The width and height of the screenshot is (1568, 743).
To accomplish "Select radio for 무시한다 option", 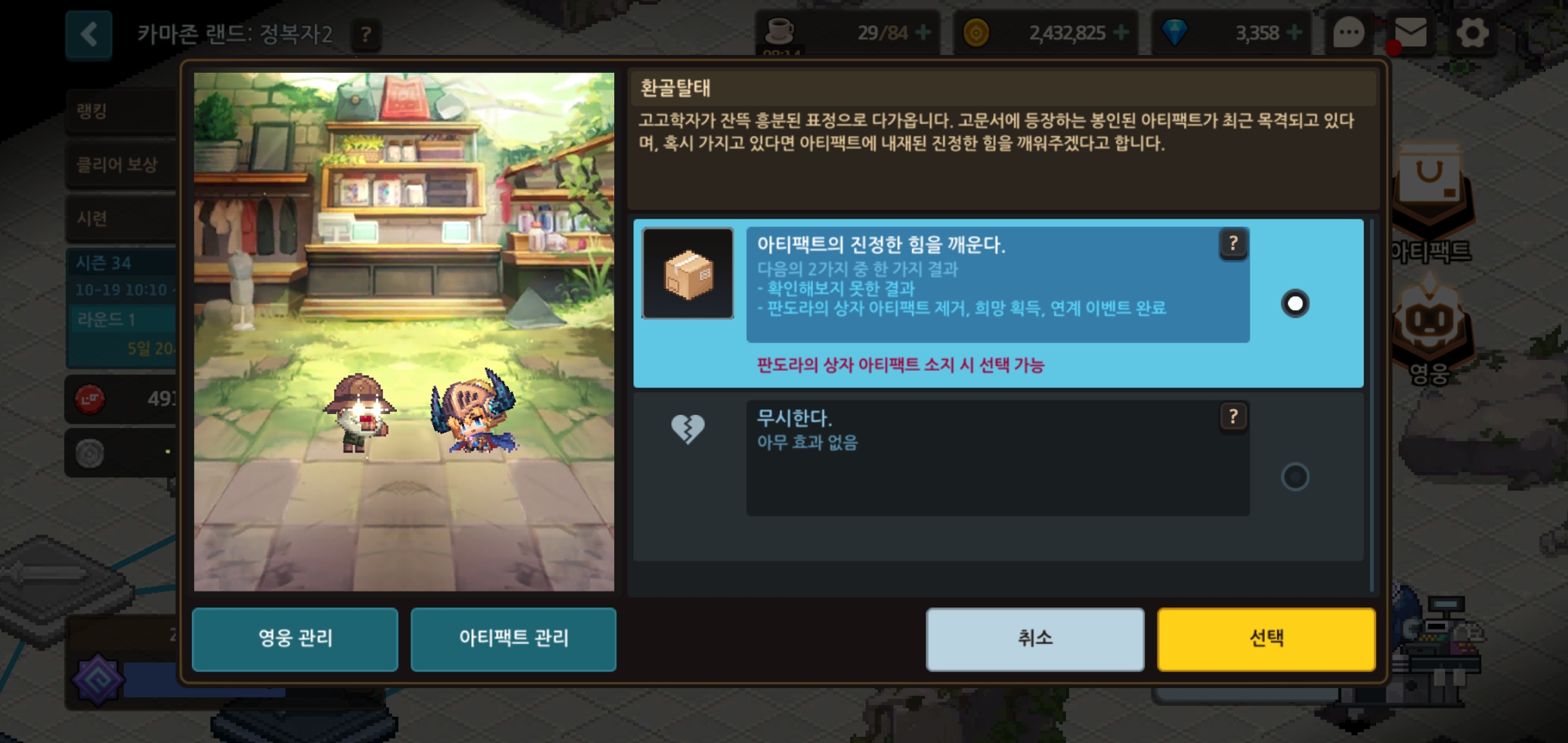I will pos(1295,477).
